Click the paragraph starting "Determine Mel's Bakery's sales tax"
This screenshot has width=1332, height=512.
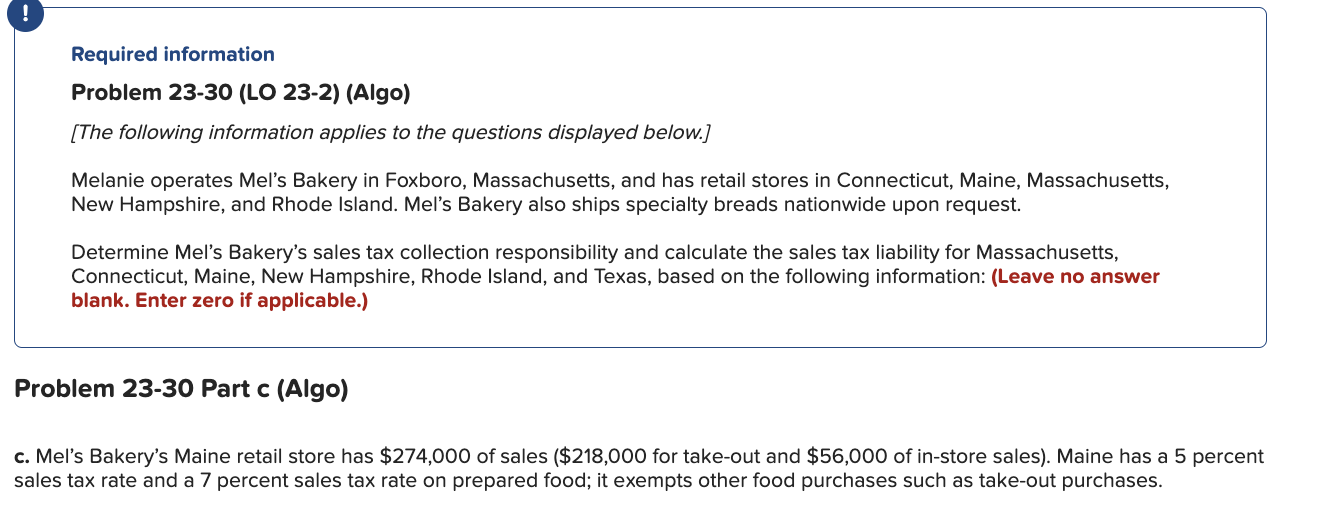click(x=615, y=275)
